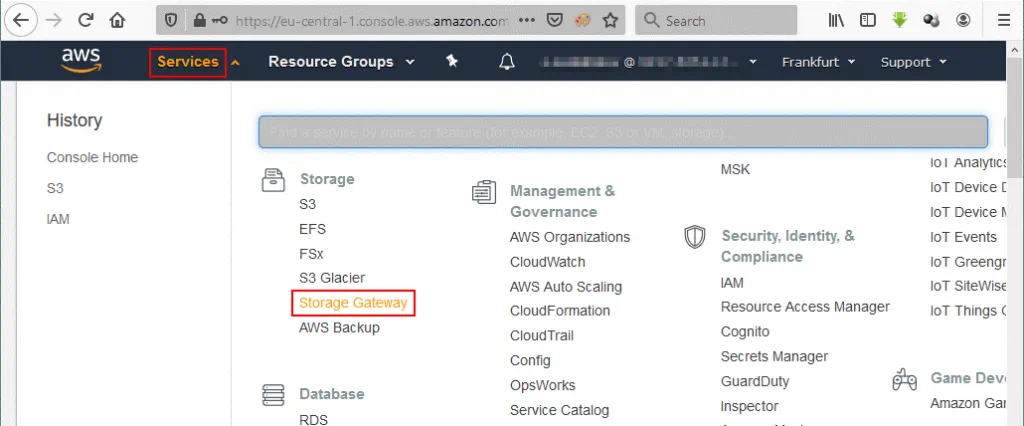Open Console Home from History
The image size is (1024, 426).
(92, 158)
